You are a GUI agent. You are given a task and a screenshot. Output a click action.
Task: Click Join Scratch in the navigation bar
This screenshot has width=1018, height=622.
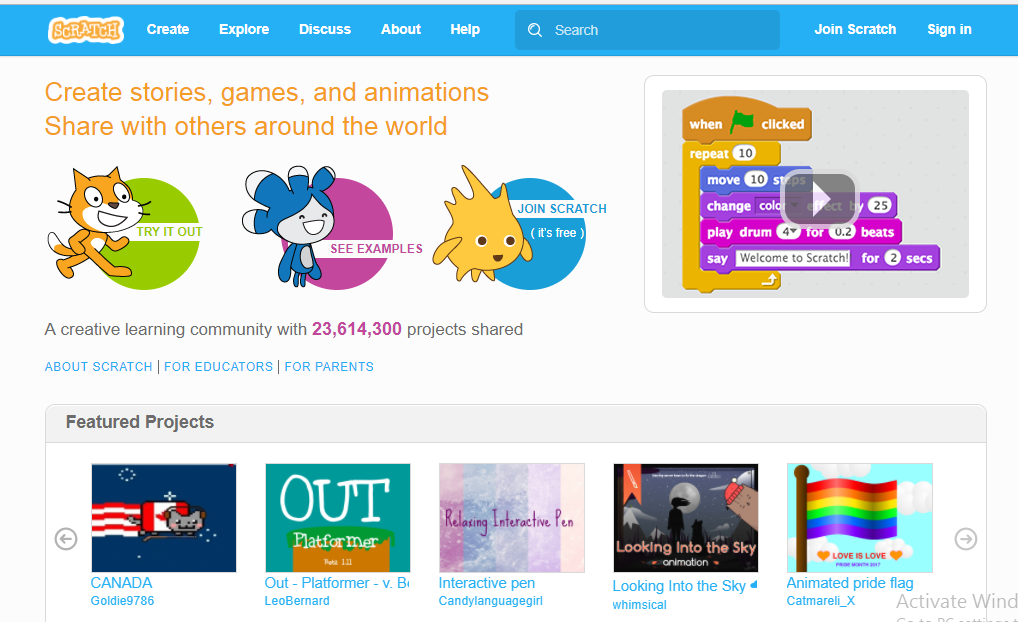coord(855,29)
